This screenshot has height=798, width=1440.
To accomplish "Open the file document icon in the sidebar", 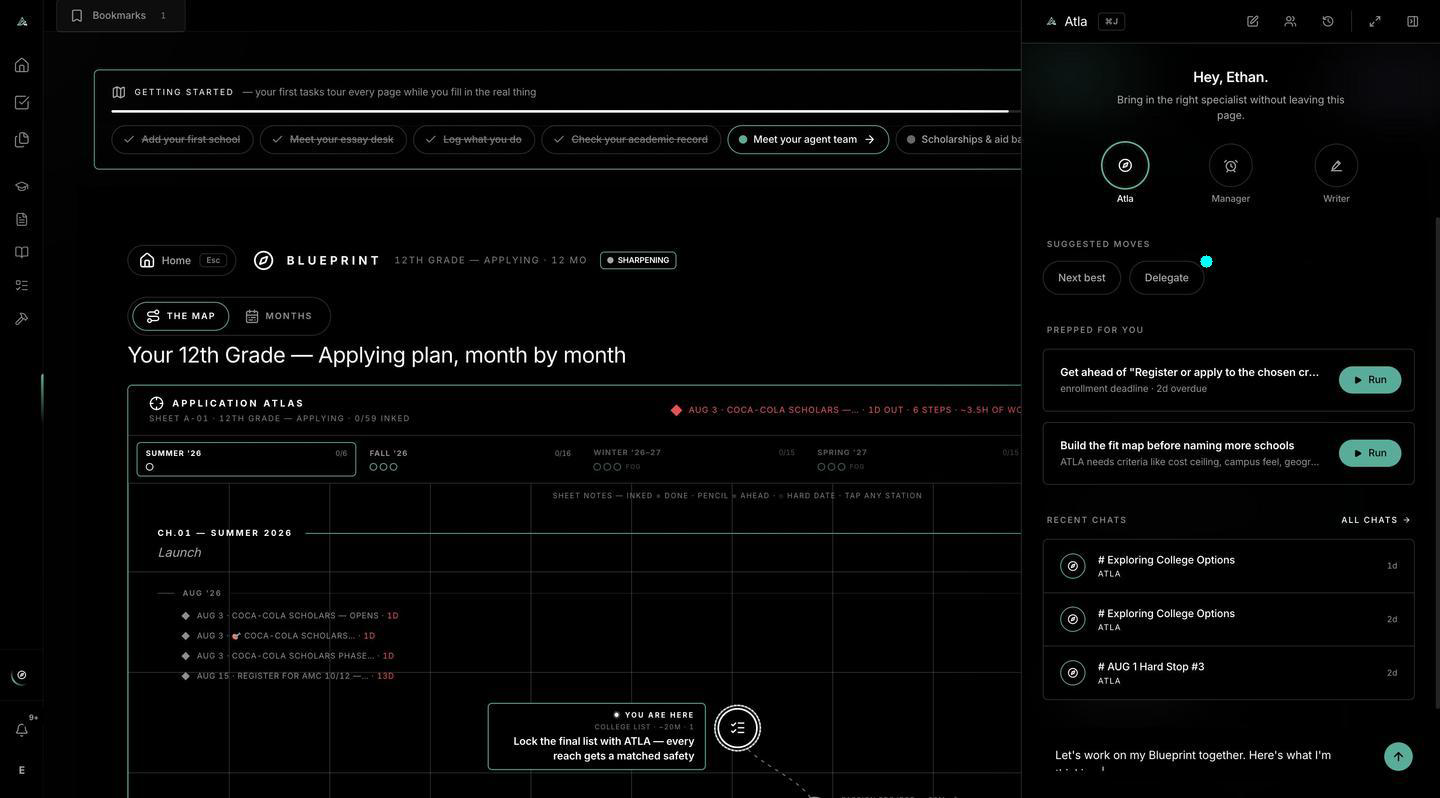I will click(22, 219).
